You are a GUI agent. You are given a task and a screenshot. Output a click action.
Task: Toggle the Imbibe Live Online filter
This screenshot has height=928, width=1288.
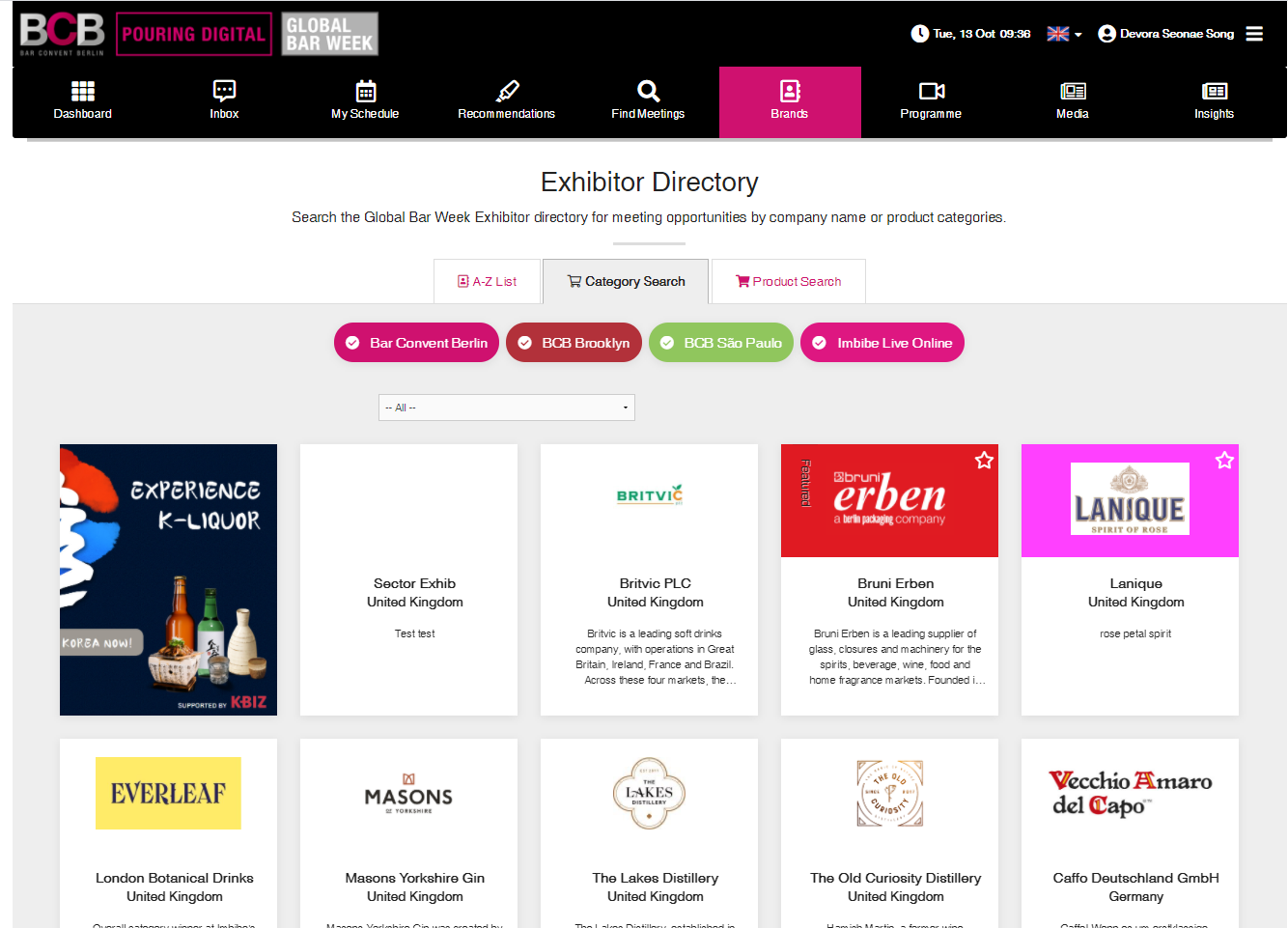[882, 343]
